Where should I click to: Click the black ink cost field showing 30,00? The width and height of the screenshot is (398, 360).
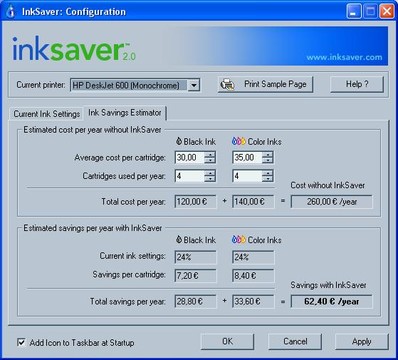click(x=190, y=157)
